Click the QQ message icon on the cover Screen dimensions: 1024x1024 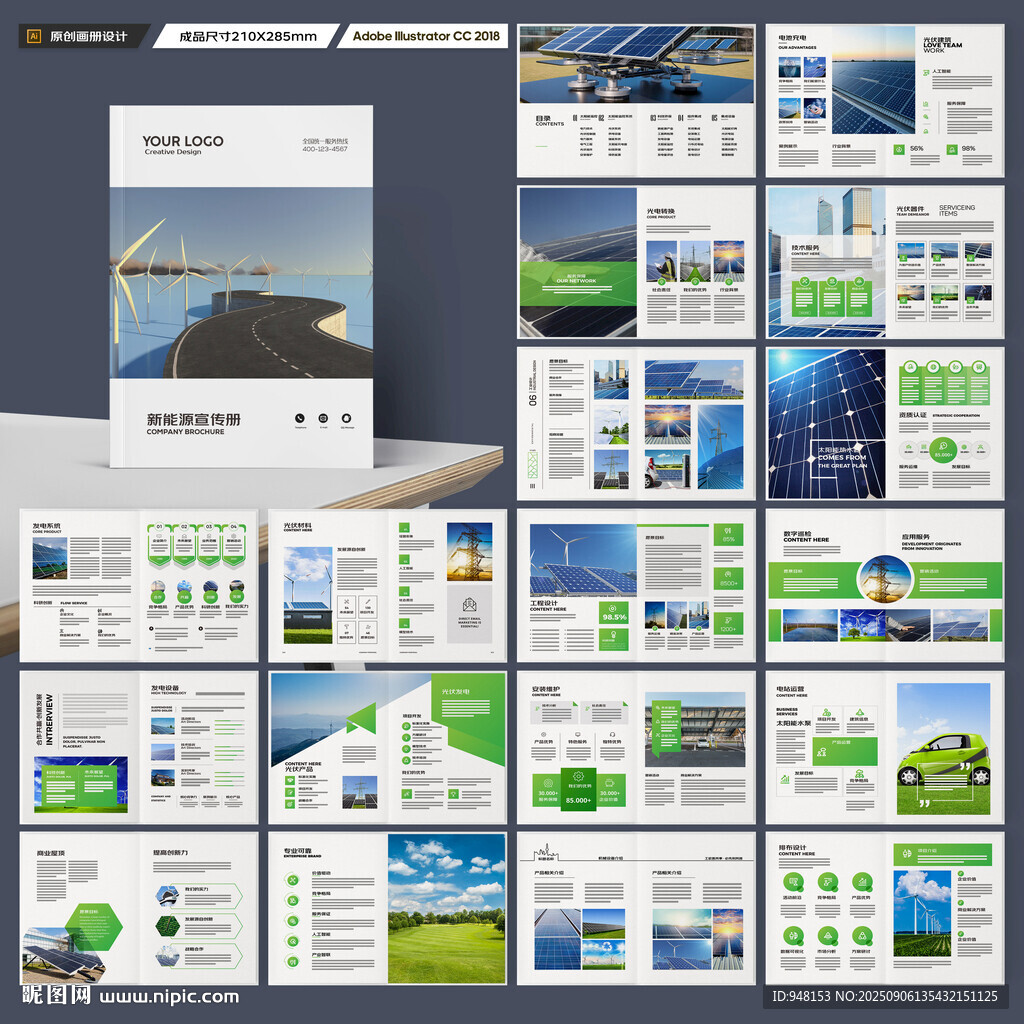pyautogui.click(x=347, y=418)
